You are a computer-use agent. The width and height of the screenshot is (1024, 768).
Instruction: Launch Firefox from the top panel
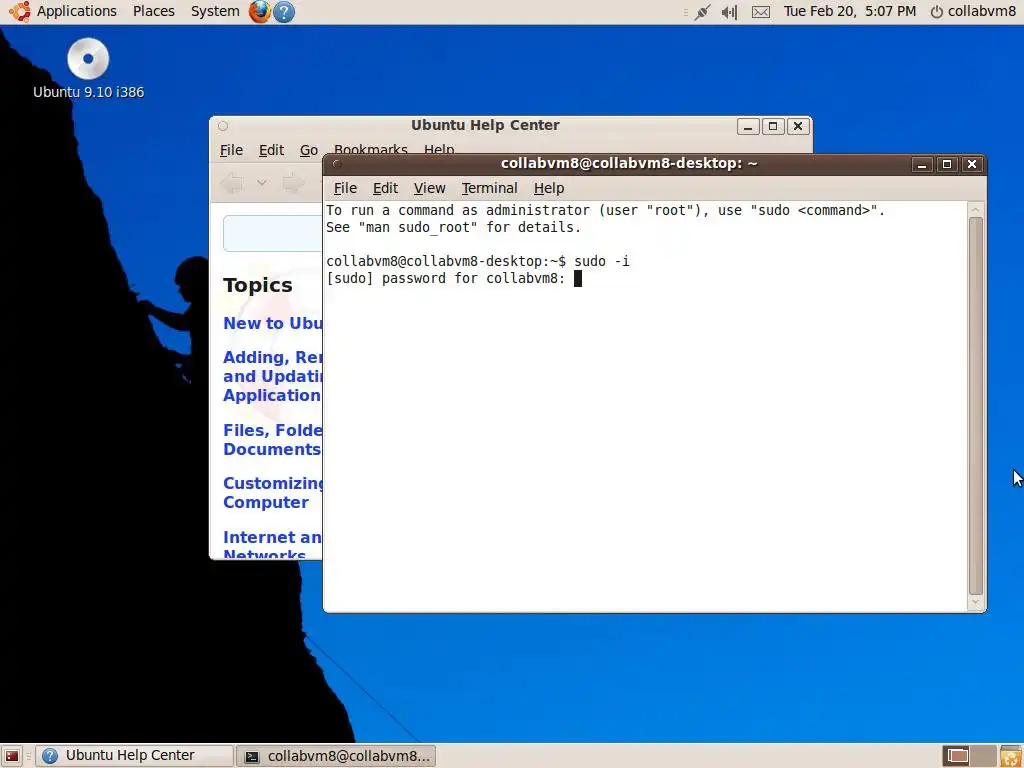[x=259, y=11]
